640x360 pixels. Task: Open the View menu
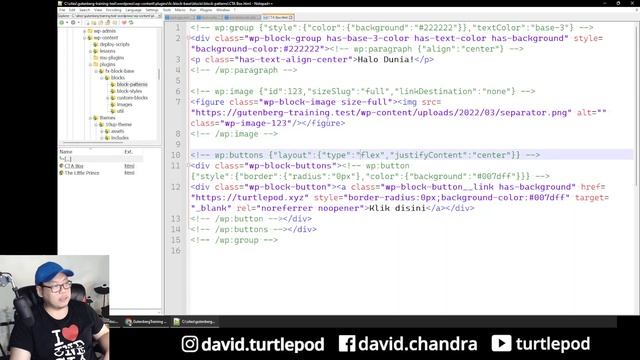coord(98,10)
